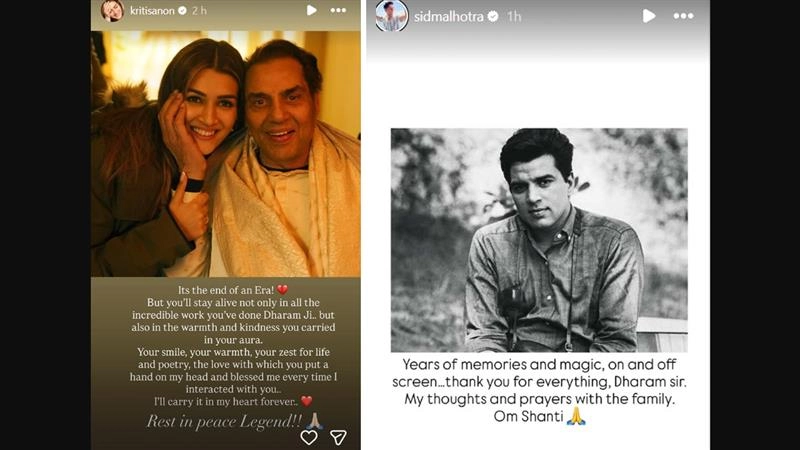Tap the color photo in kritisanon story
Screen dimensions: 800x450
[x=226, y=154]
